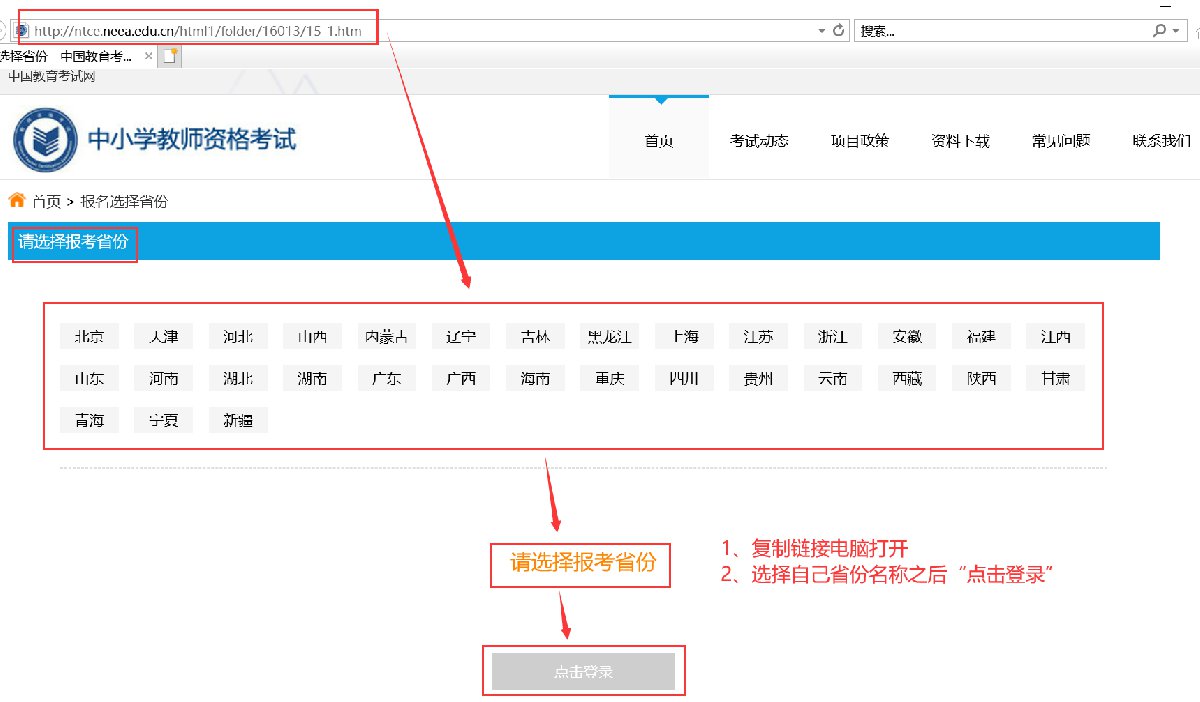Viewport: 1200px width, 702px height.
Task: Select province 新疆
Action: tap(238, 420)
